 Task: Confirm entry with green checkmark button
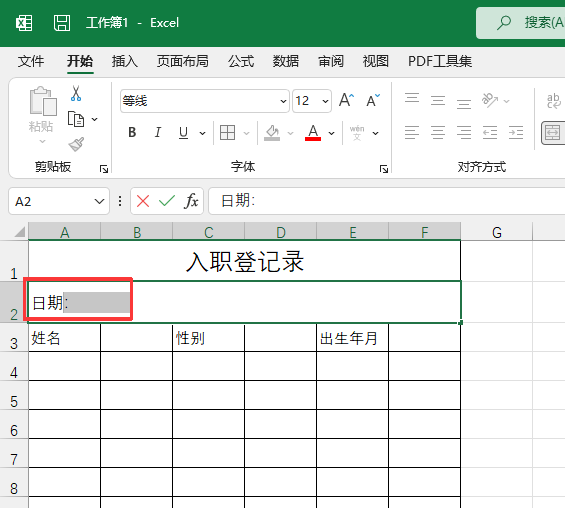pos(166,201)
